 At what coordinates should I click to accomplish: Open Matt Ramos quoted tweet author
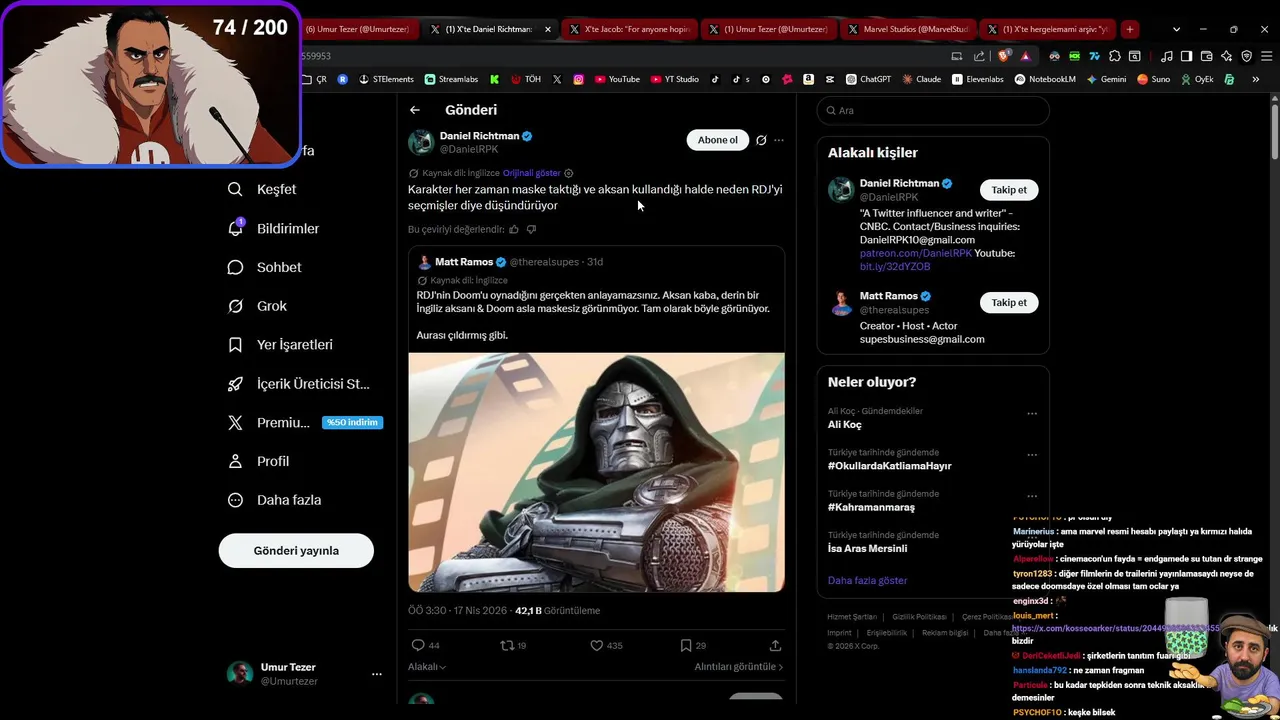464,262
